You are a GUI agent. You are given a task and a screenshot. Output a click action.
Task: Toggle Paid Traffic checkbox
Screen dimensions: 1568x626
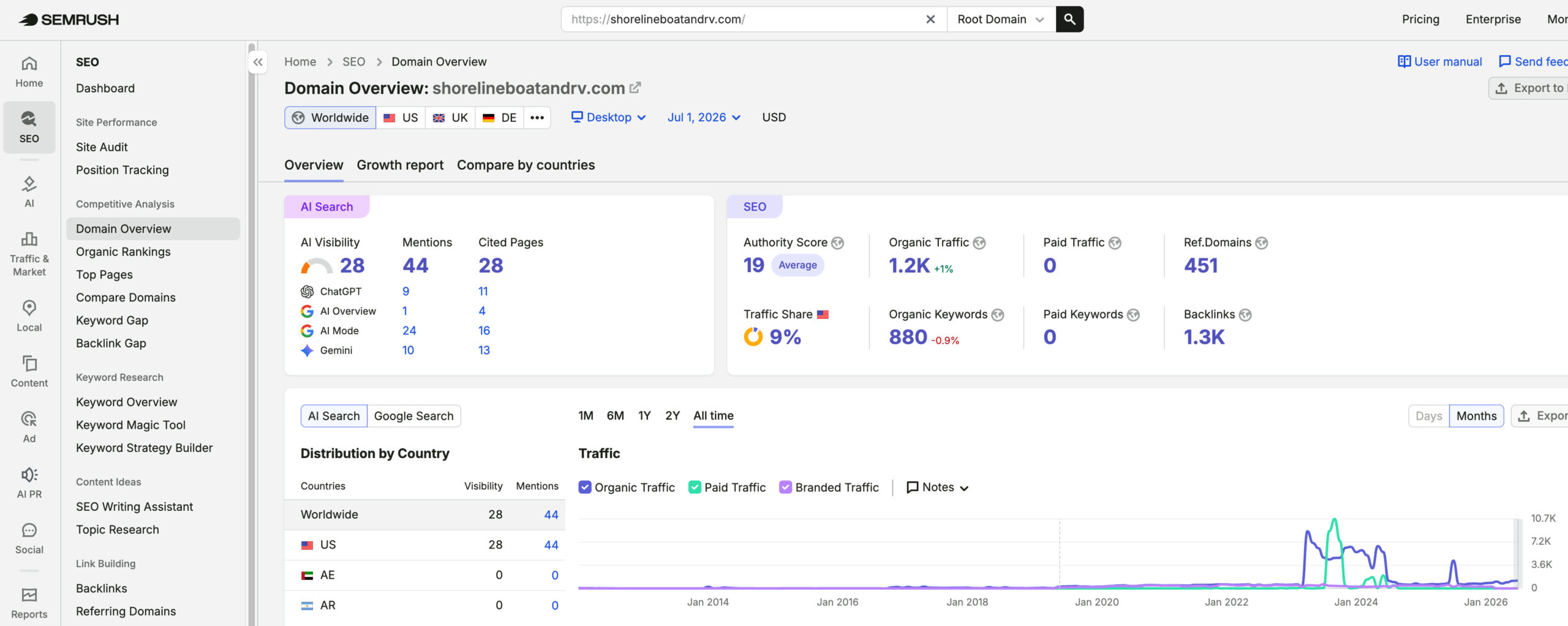click(695, 487)
